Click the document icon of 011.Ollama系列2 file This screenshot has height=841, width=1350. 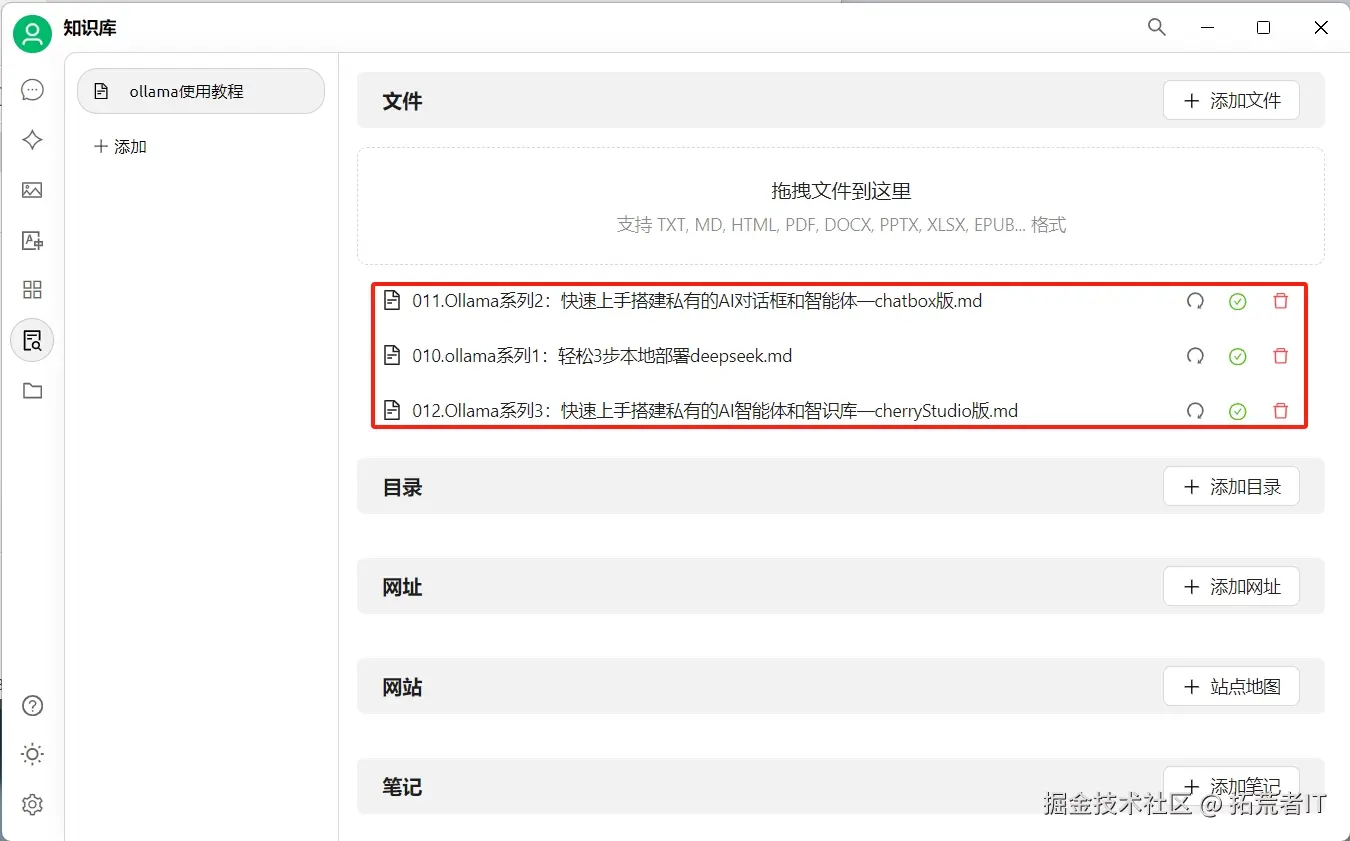point(392,300)
